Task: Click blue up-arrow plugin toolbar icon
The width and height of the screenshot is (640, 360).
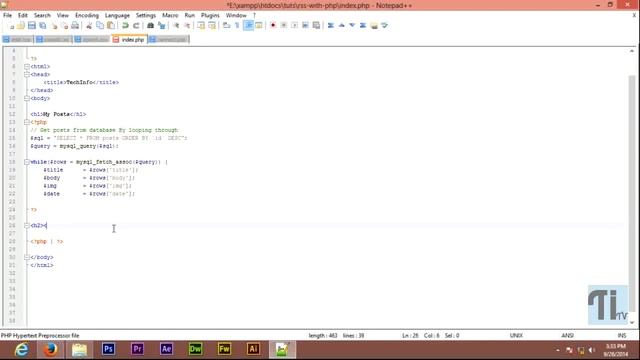Action: pos(342,26)
